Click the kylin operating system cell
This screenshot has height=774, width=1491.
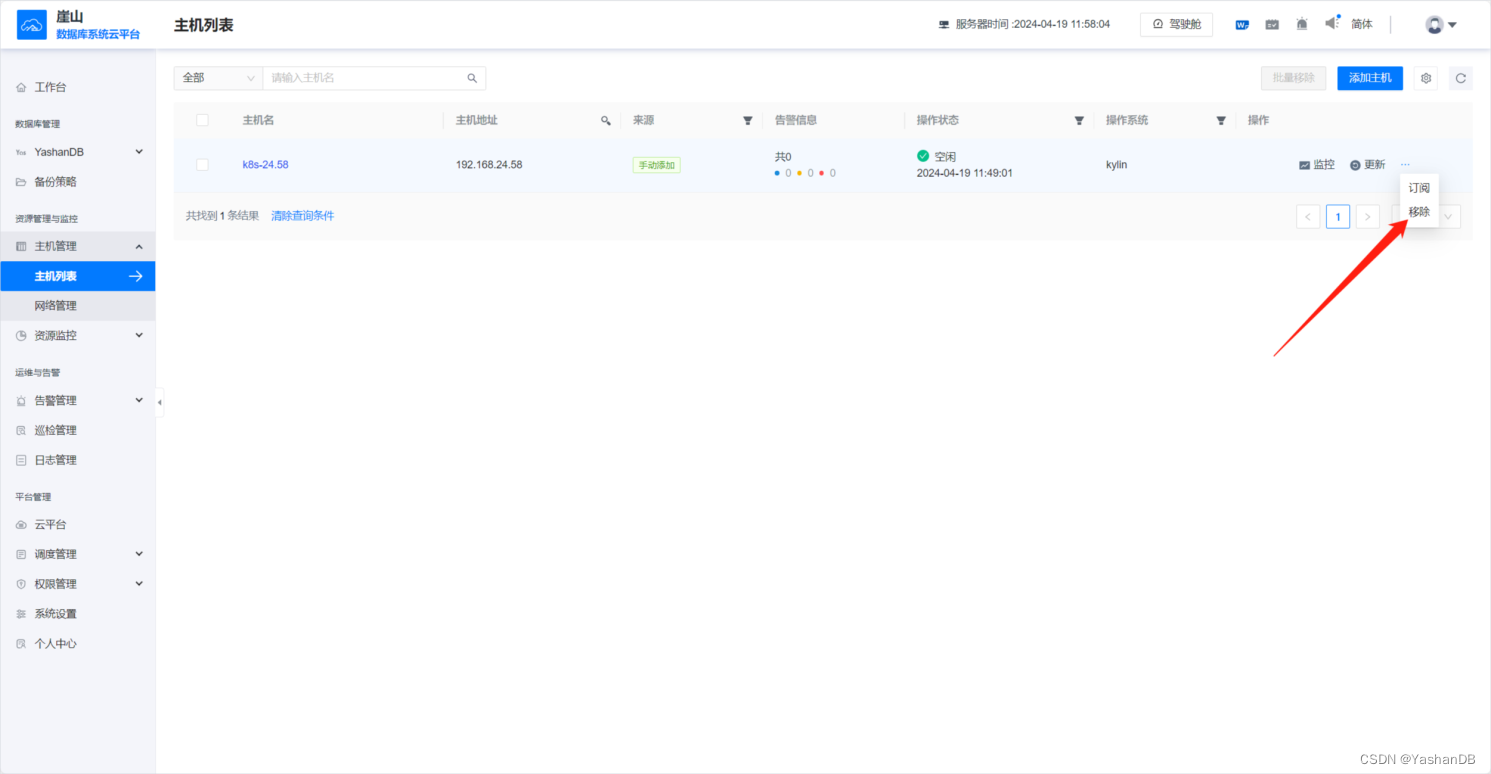(1116, 165)
